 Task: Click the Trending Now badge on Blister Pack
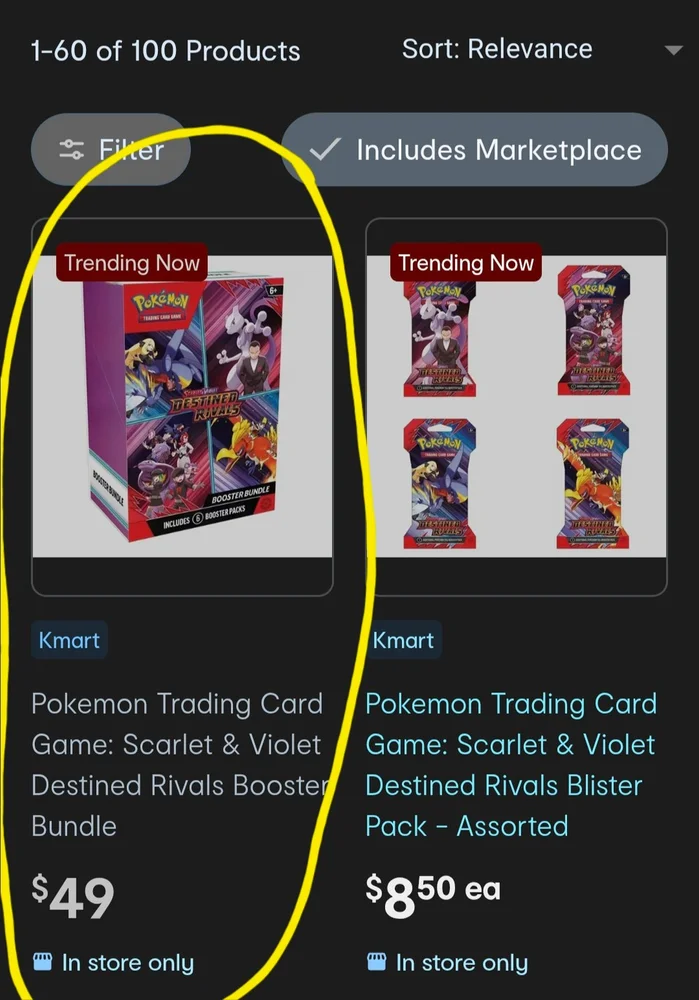pos(466,262)
